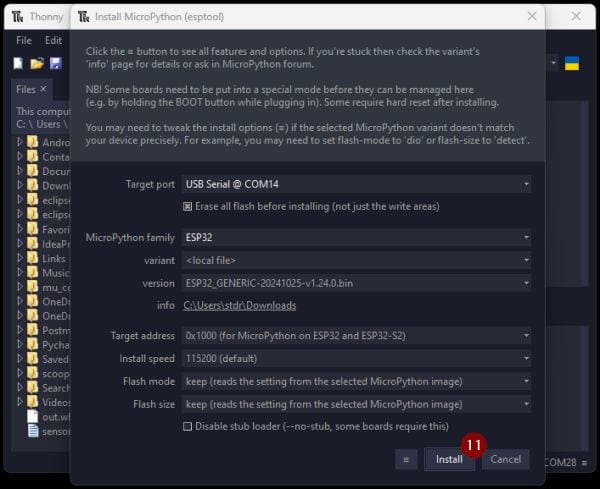The width and height of the screenshot is (600, 489).
Task: Open the Edit menu
Action: point(53,41)
